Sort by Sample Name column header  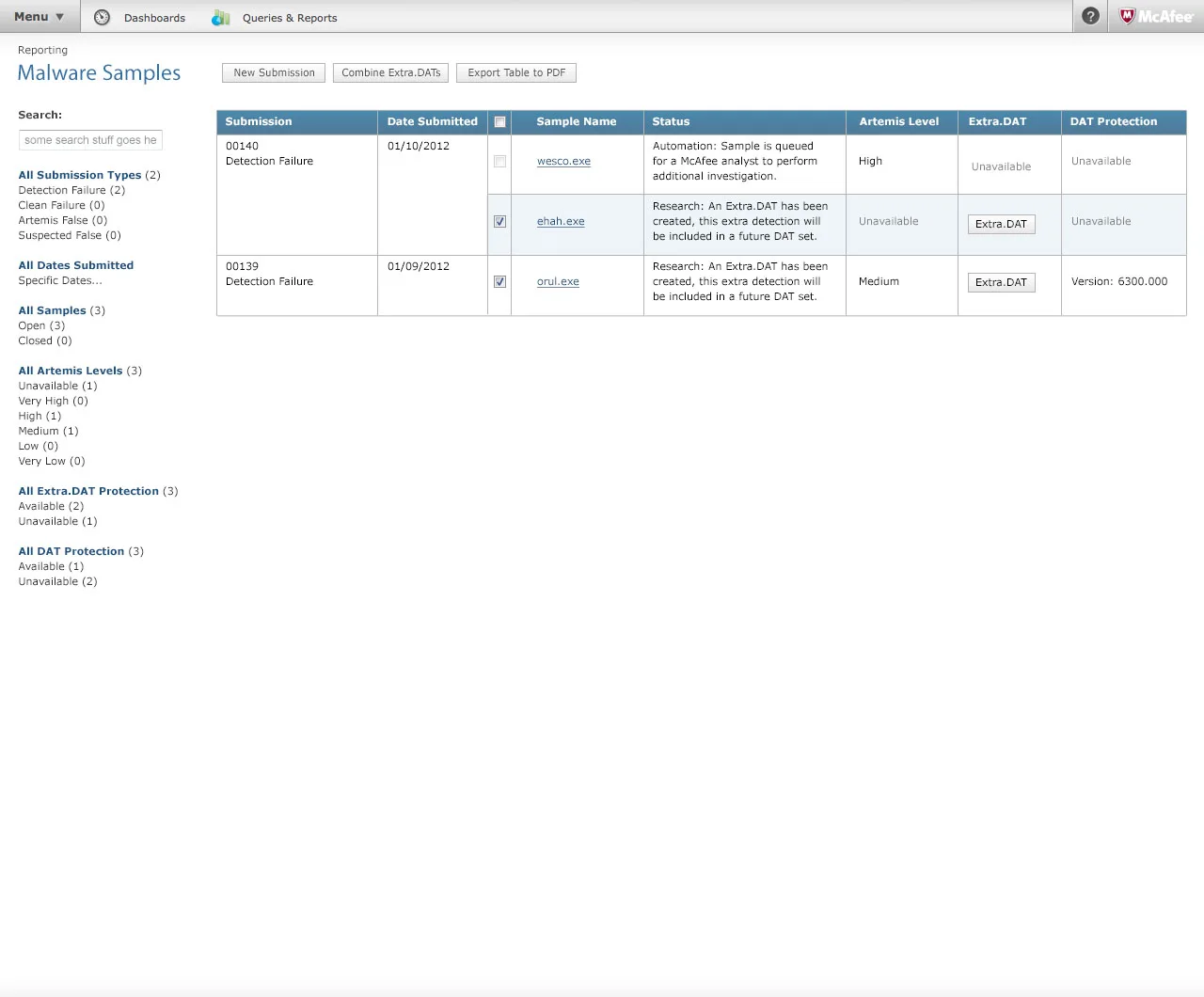(577, 121)
